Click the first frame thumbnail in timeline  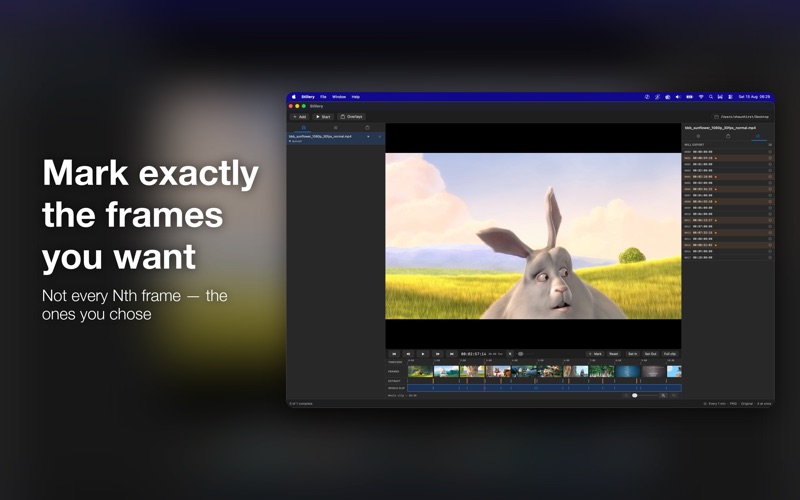[420, 371]
